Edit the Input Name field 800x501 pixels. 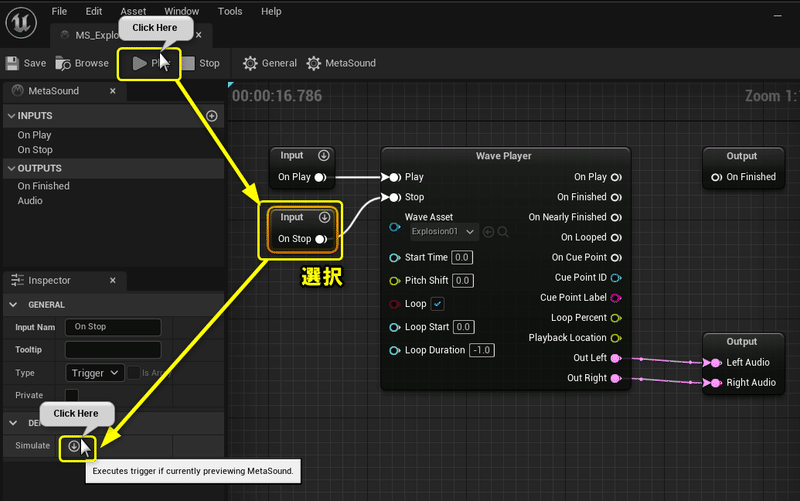pyautogui.click(x=113, y=327)
